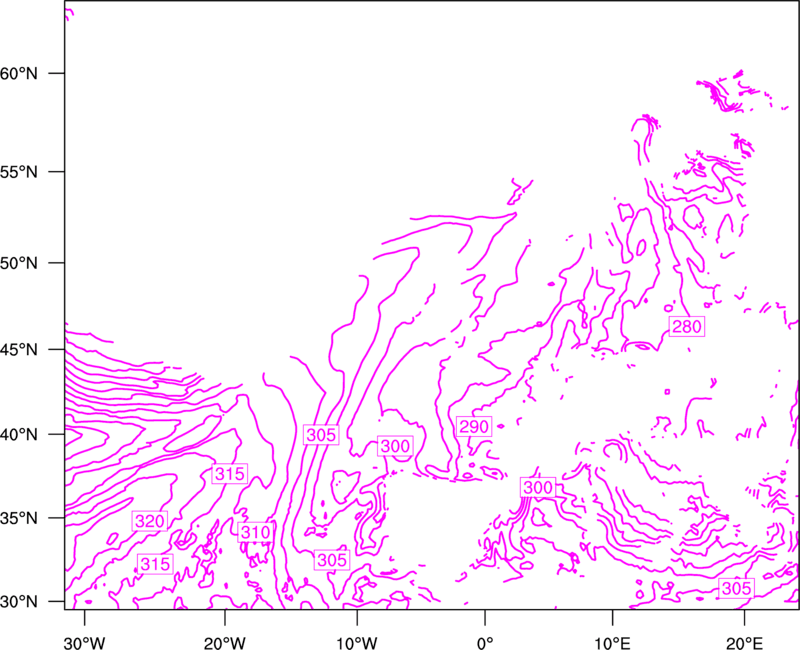Click the 55°N latitude axis label
The width and height of the screenshot is (800, 650).
(x=19, y=172)
